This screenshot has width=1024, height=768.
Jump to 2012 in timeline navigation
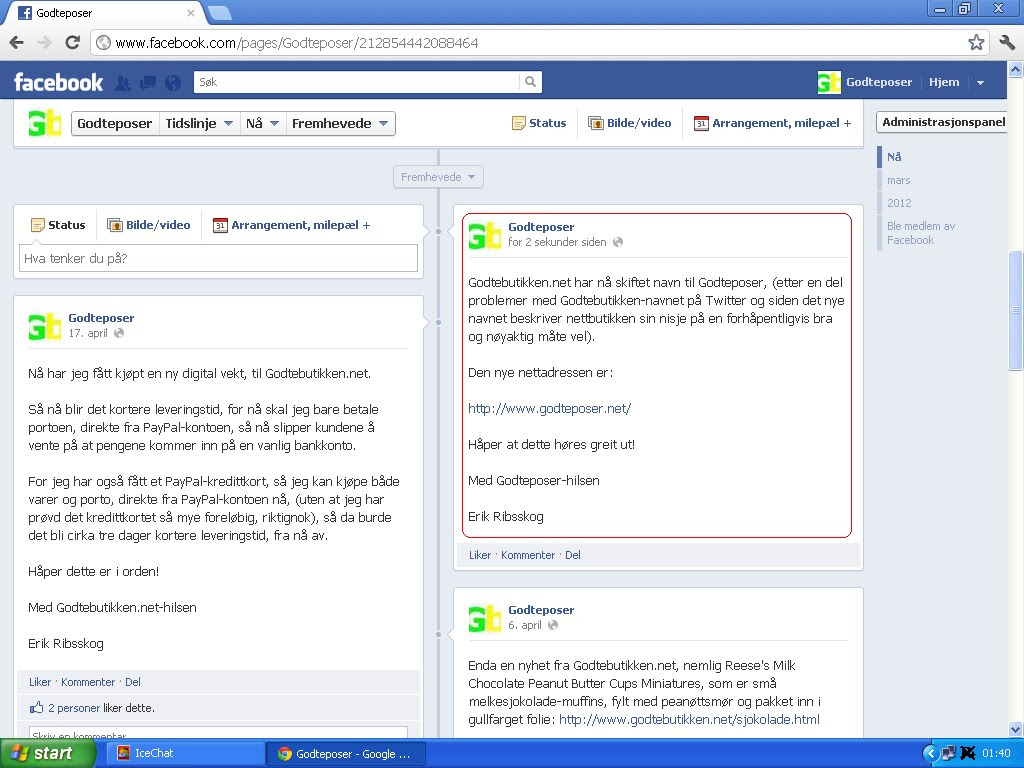pos(899,203)
